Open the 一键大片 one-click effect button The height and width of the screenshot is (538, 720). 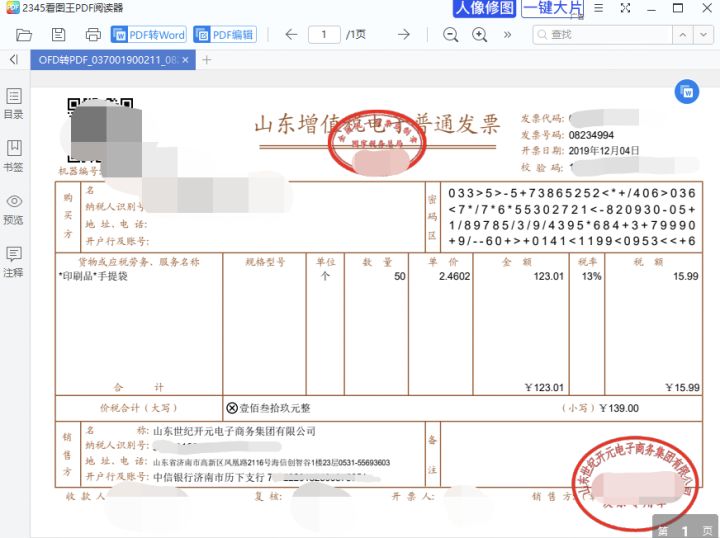click(553, 8)
